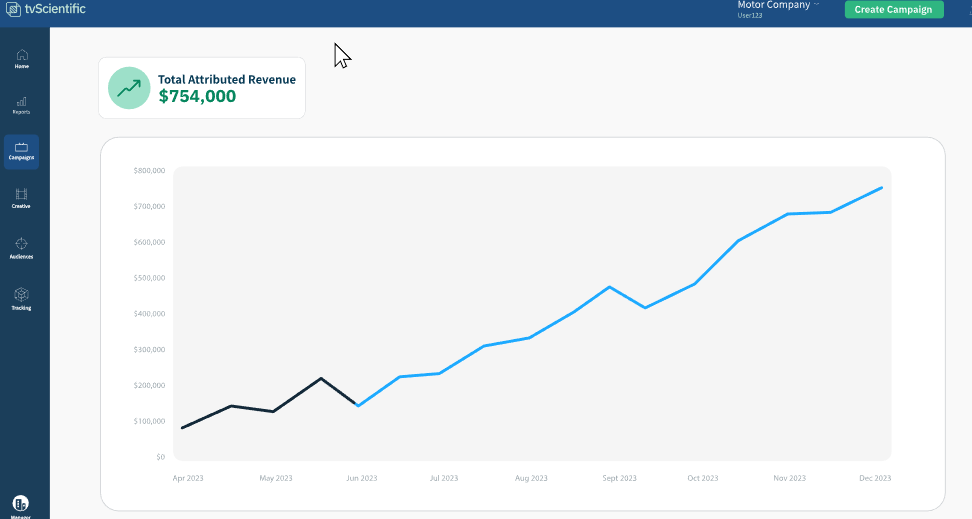
Task: Select the Creative film-strip icon in the sidebar
Action: tap(22, 194)
